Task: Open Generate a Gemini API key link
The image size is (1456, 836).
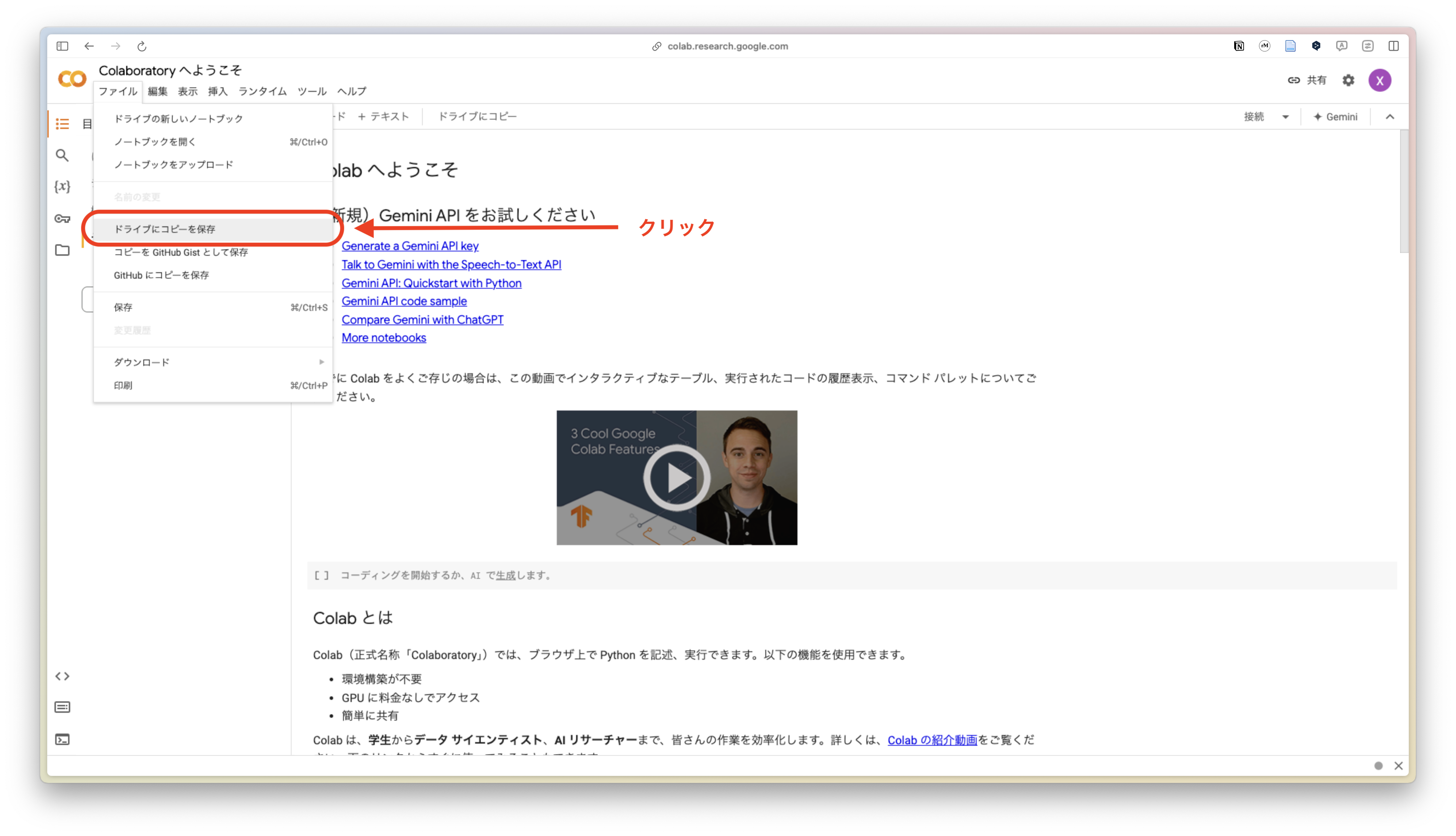Action: pos(410,246)
